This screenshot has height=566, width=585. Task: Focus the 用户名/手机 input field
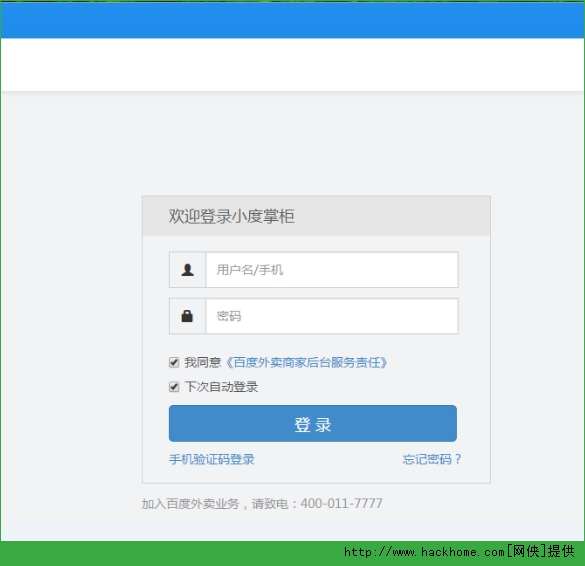pyautogui.click(x=332, y=270)
